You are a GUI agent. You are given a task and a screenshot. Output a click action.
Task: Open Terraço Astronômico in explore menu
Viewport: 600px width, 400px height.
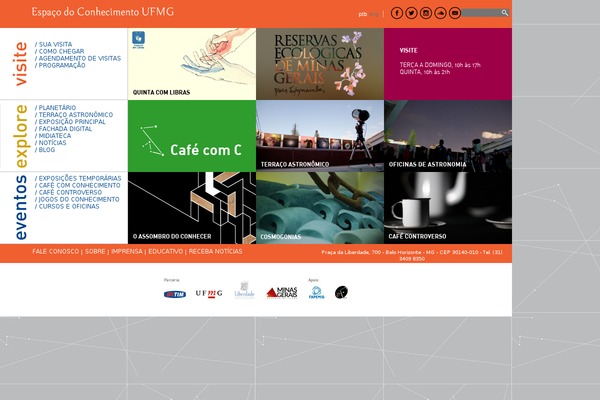tap(74, 114)
